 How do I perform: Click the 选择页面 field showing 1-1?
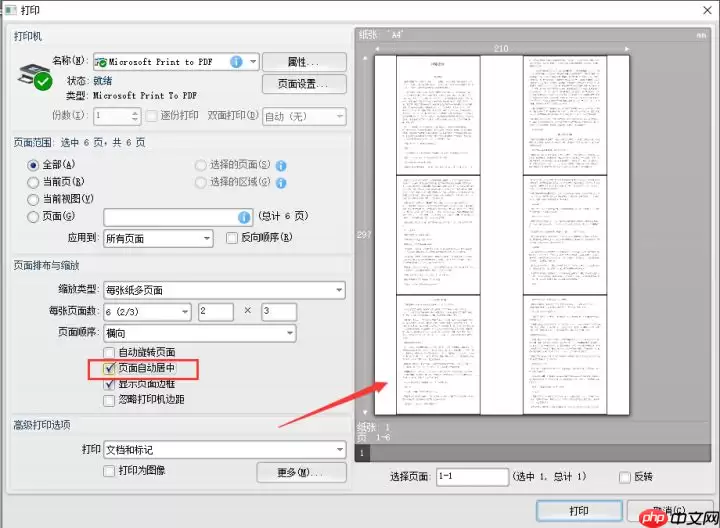pyautogui.click(x=472, y=477)
